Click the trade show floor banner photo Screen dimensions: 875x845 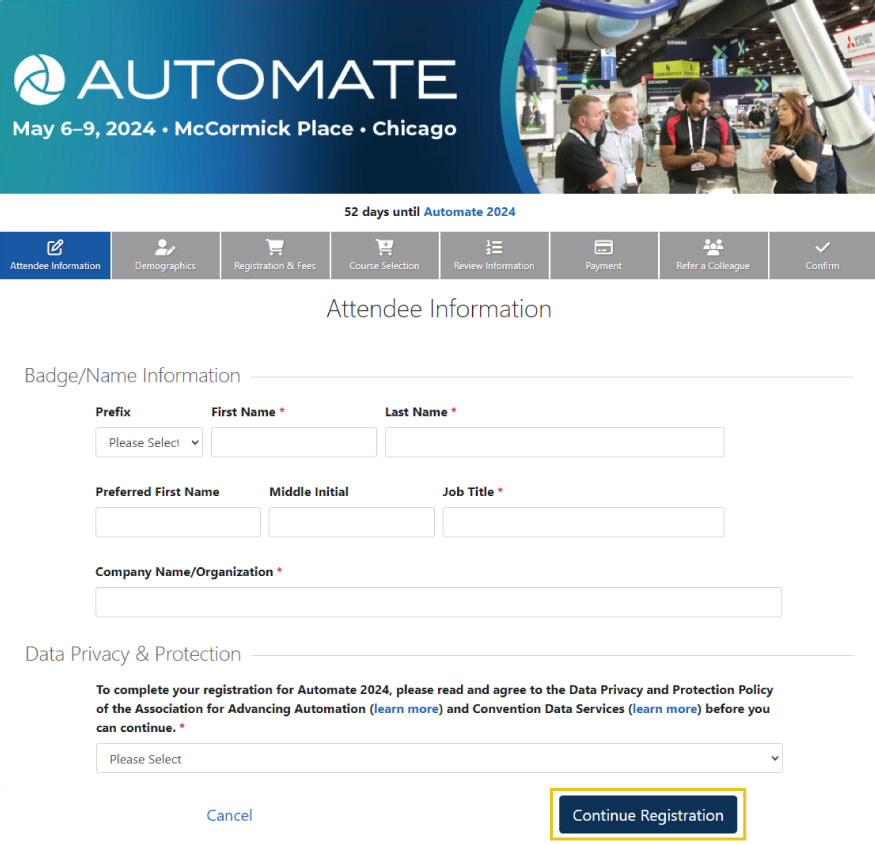coord(695,97)
